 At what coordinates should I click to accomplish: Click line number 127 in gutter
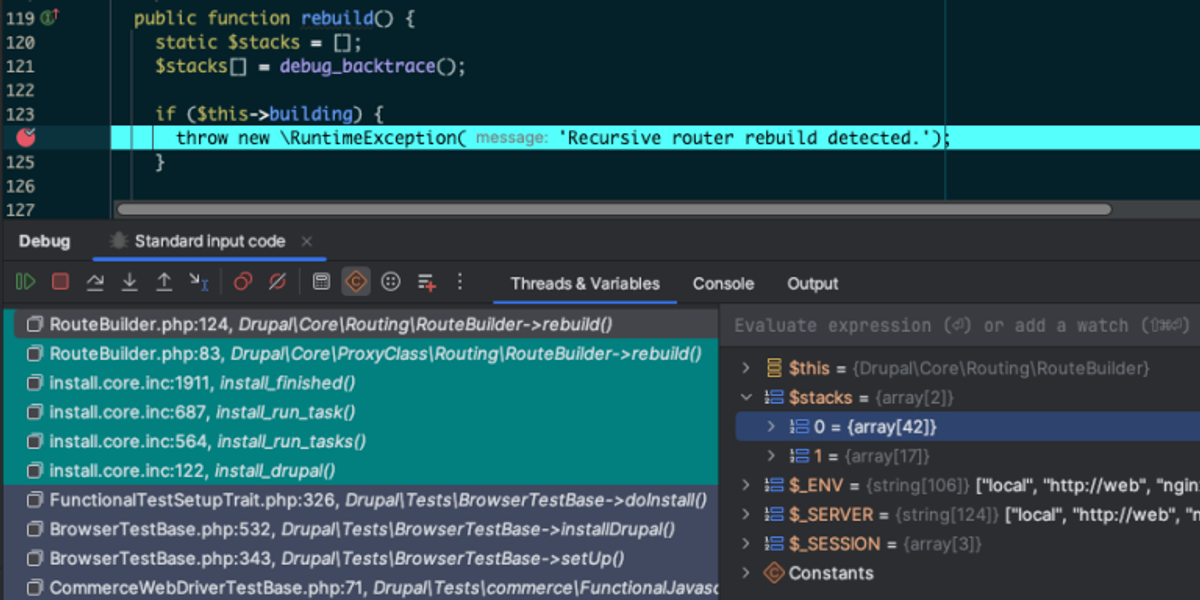[20, 209]
